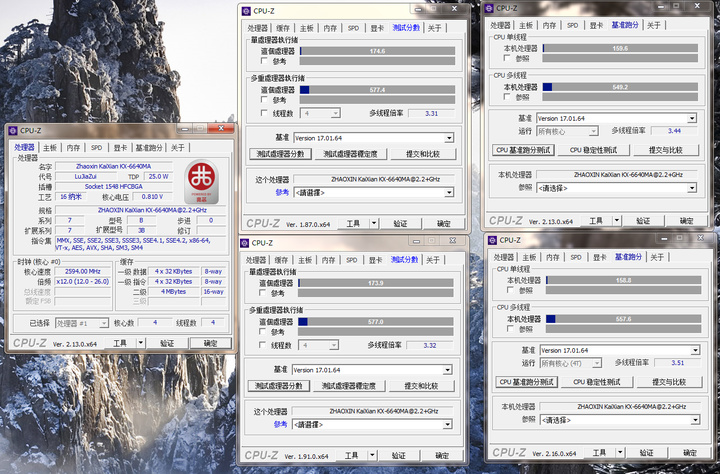Image resolution: width=720 pixels, height=474 pixels.
Task: Switch to 基准跑分 tab in 2.13.0 processor-tab window
Action: click(x=149, y=147)
